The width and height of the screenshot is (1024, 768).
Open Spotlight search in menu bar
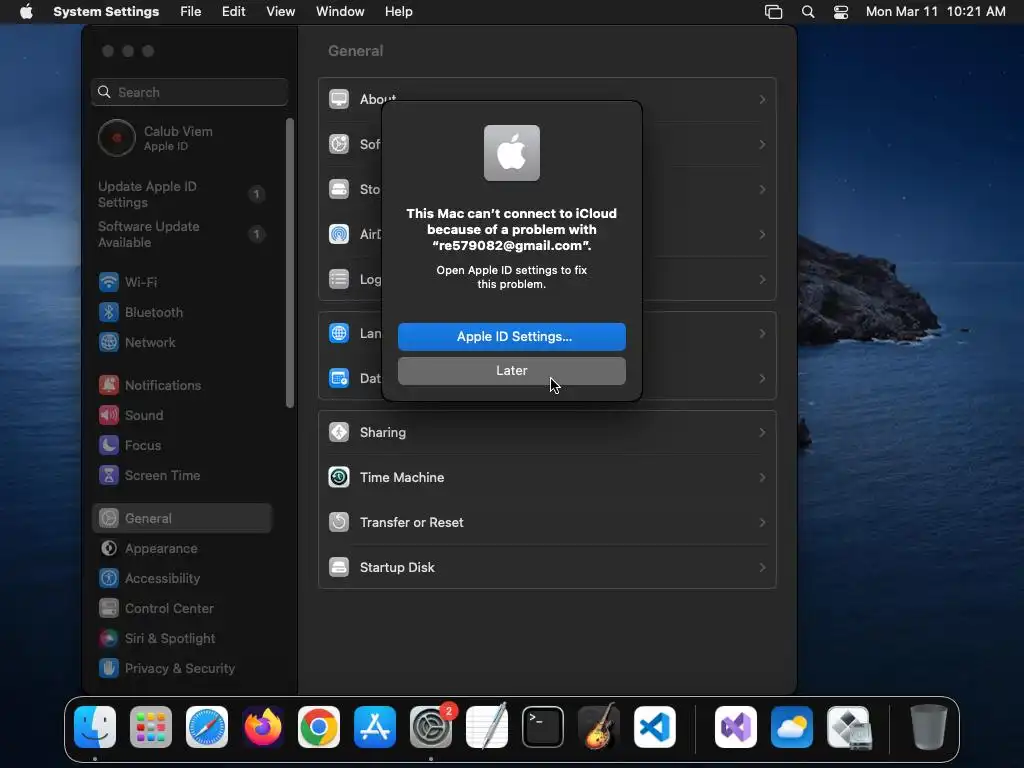(x=808, y=12)
